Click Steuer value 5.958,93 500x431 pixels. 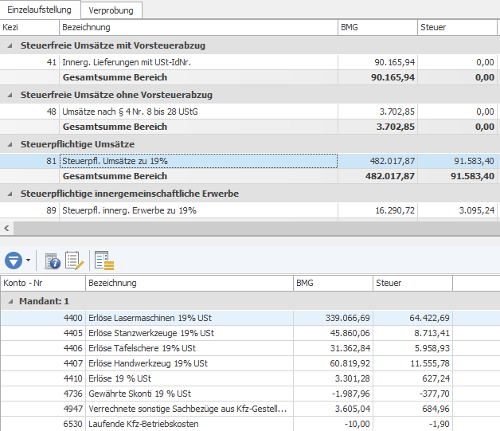point(432,348)
